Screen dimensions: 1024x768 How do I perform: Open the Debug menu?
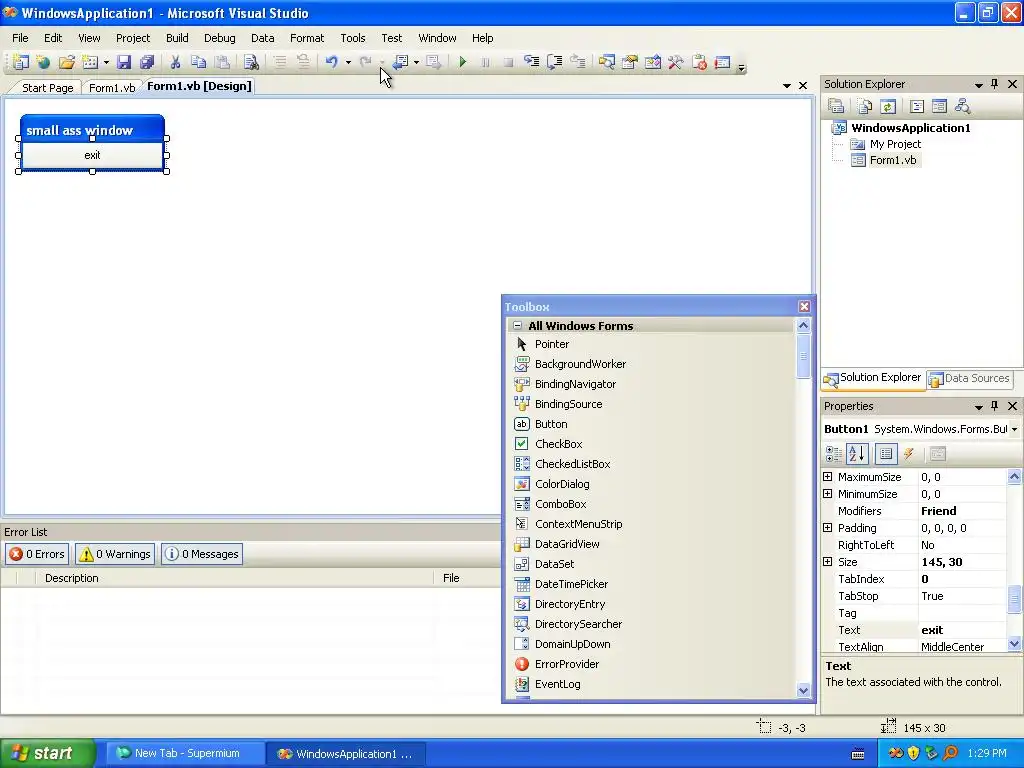coord(219,38)
